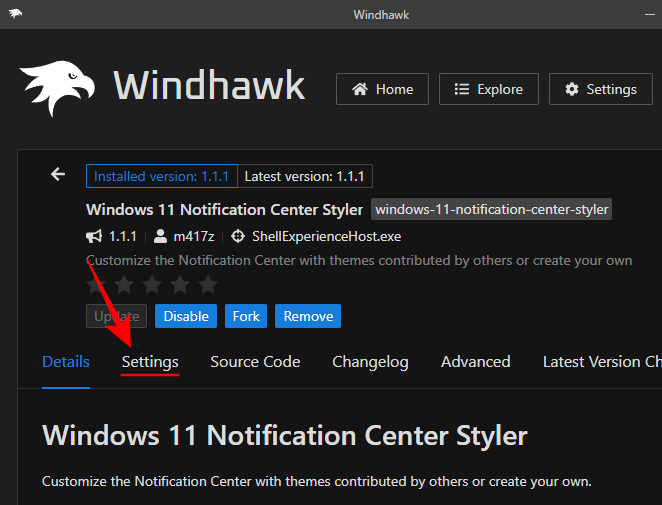
Task: Click the version 1.1.1 megaphone icon
Action: tap(94, 237)
